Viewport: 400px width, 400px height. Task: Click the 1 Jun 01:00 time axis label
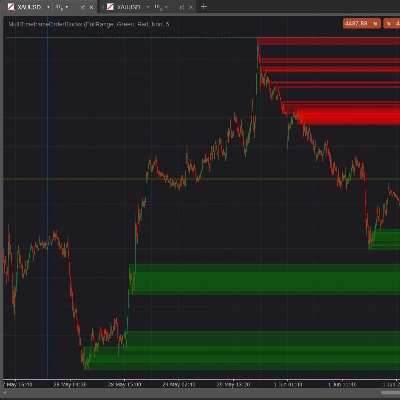tap(288, 384)
